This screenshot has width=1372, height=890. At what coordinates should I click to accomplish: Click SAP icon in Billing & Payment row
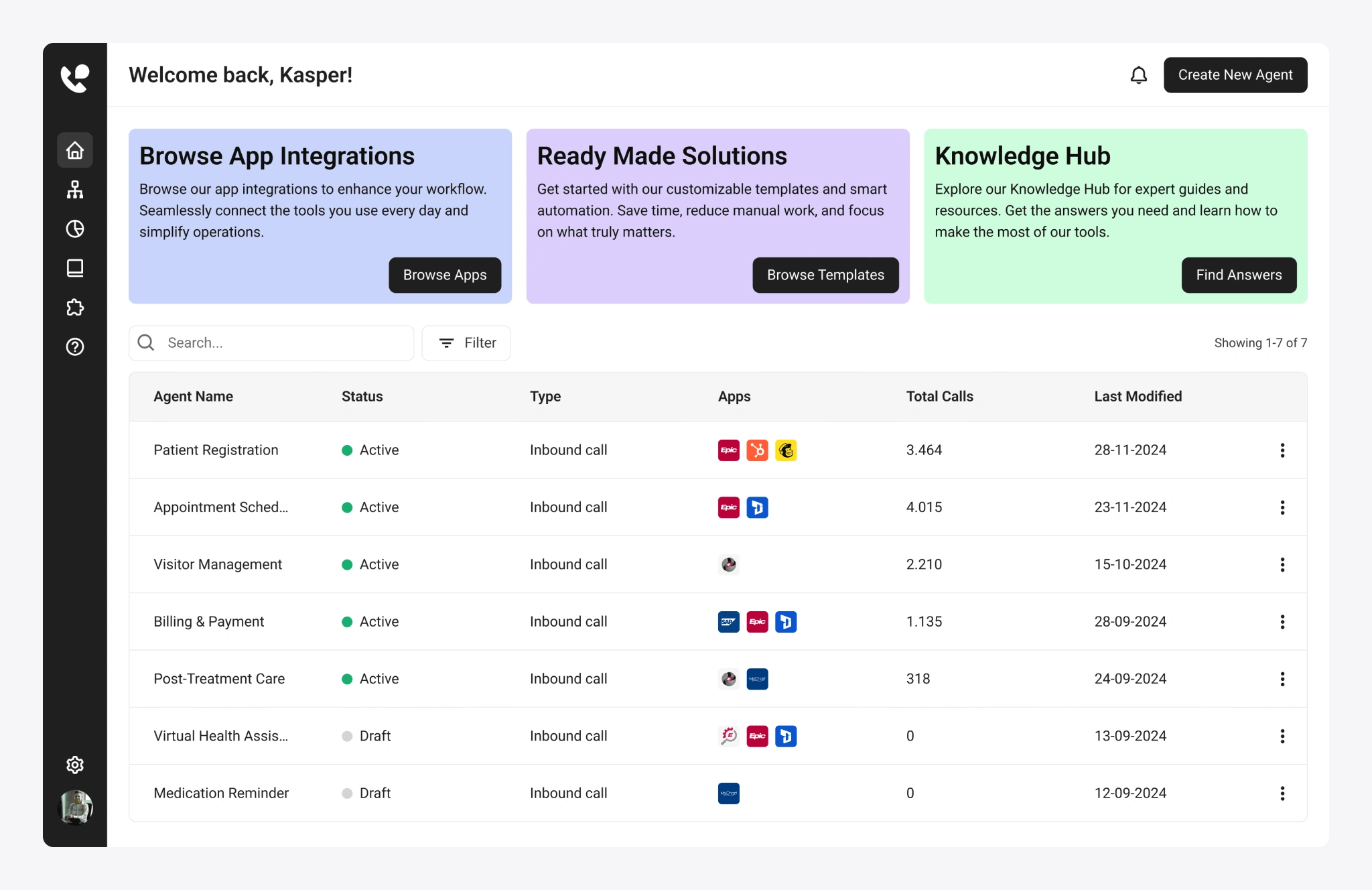tap(729, 622)
